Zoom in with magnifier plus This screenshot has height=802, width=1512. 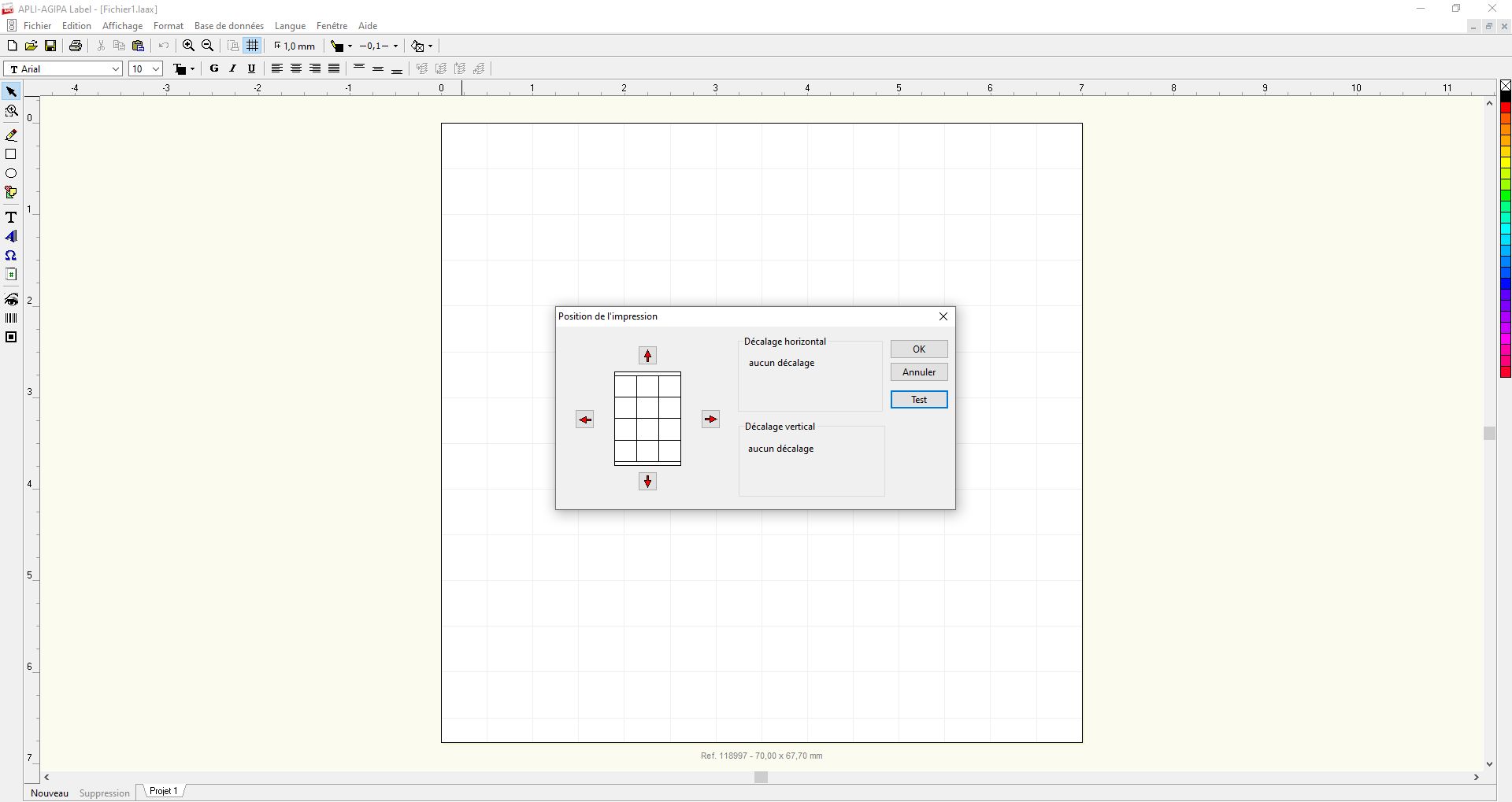point(189,46)
